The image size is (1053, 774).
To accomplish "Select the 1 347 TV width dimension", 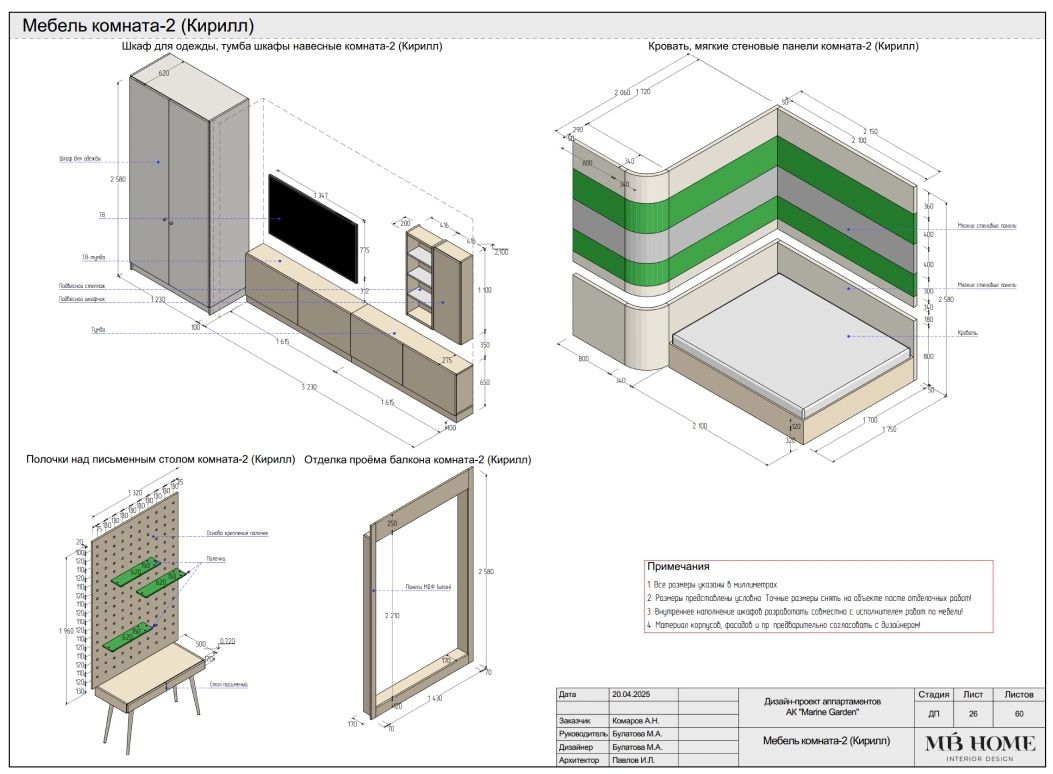I will tap(321, 195).
